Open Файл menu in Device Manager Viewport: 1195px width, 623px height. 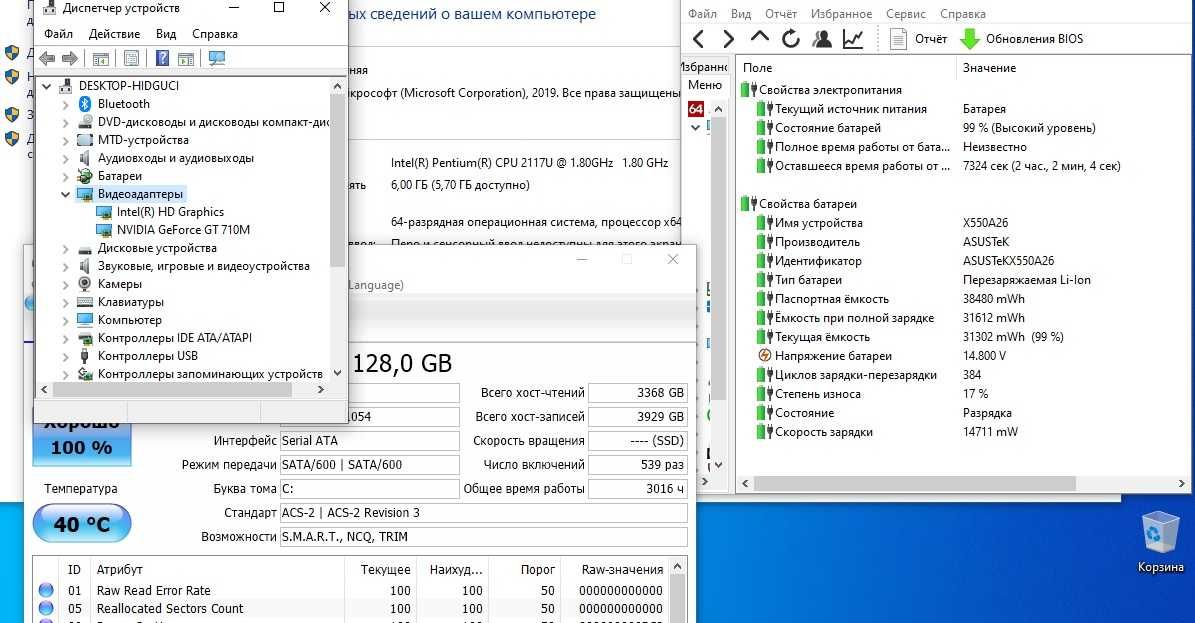tap(59, 34)
